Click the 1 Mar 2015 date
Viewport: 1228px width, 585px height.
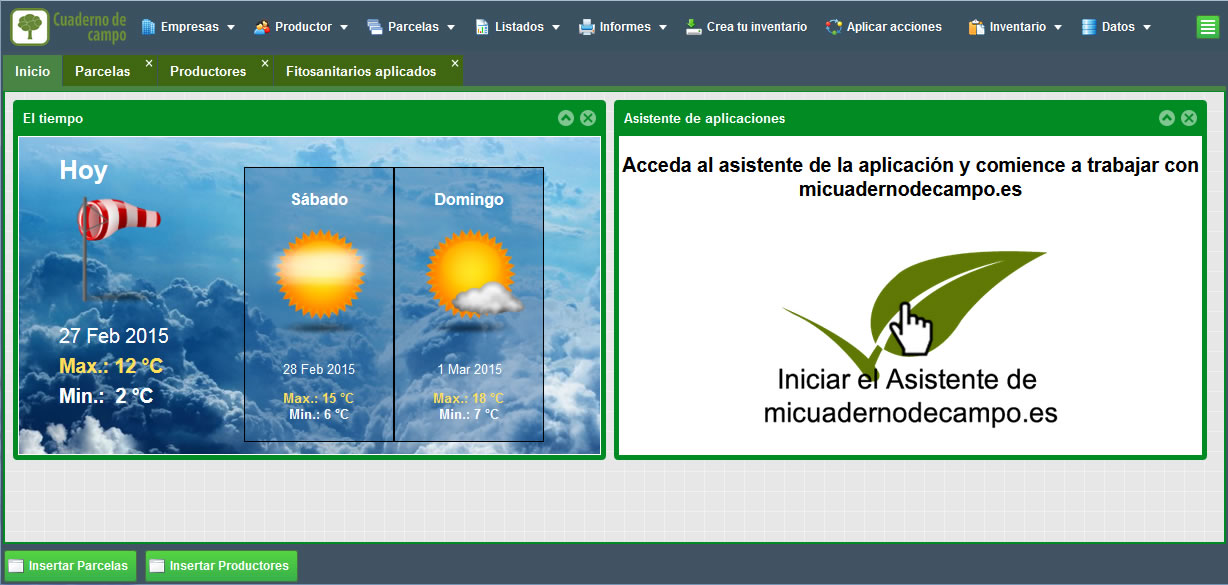tap(470, 369)
